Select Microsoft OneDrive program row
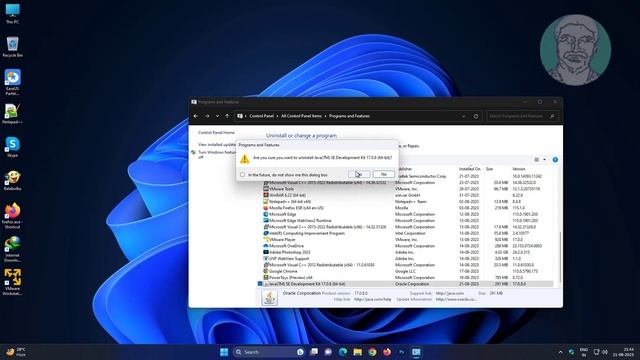This screenshot has width=640, height=360. point(408,246)
